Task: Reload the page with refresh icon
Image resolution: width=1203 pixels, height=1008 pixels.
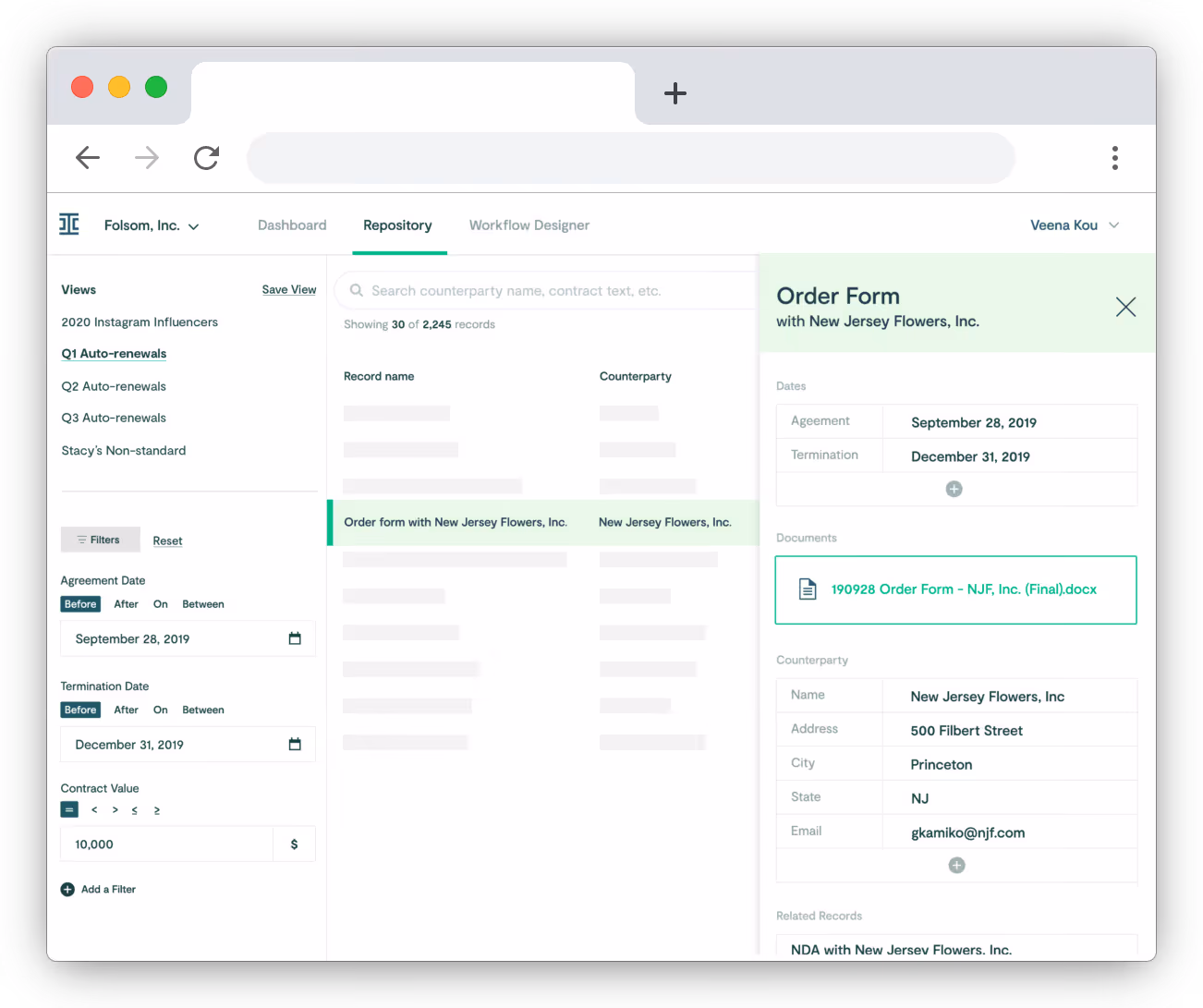Action: pyautogui.click(x=206, y=158)
